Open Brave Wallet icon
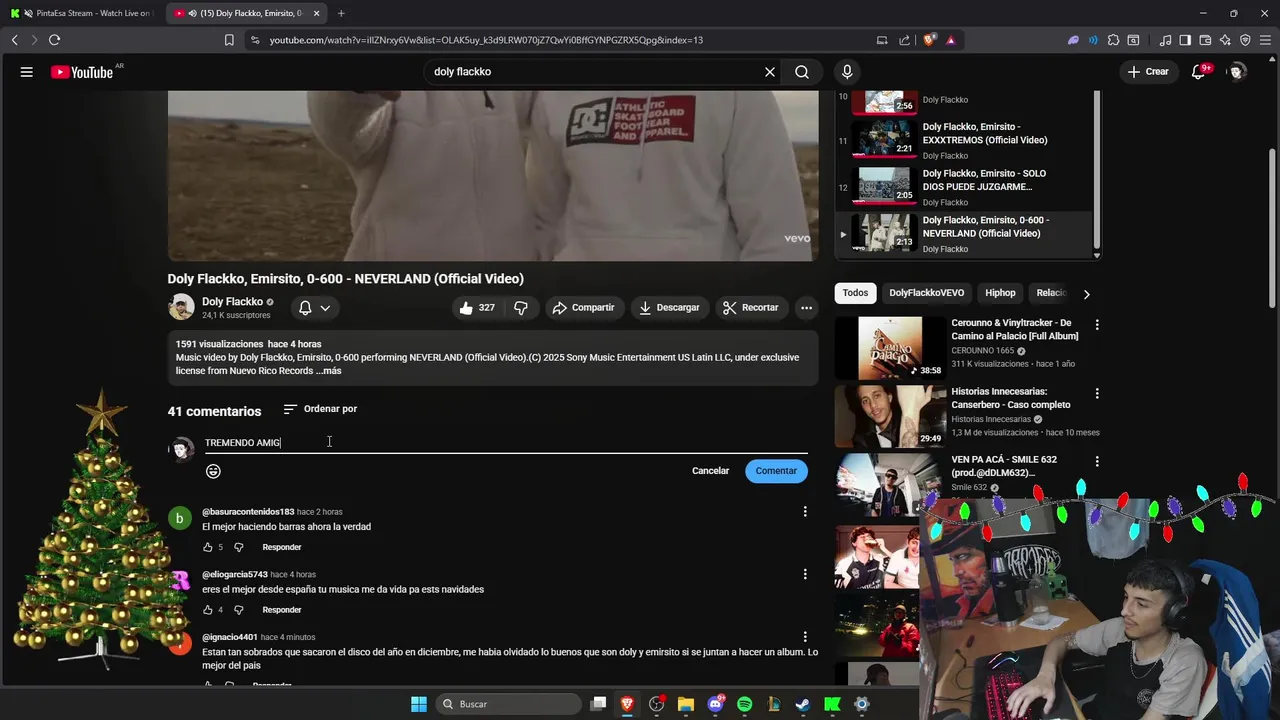This screenshot has width=1280, height=720. pos(1205,40)
